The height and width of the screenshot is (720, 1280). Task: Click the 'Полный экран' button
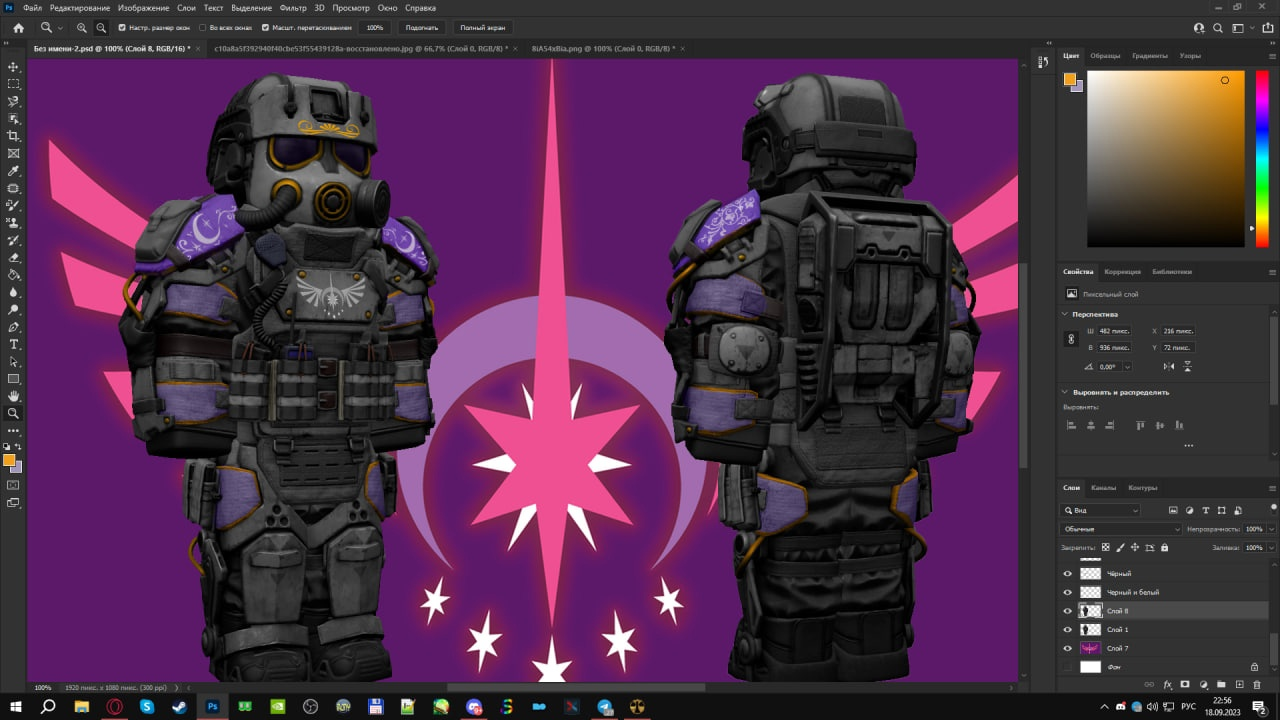point(483,28)
